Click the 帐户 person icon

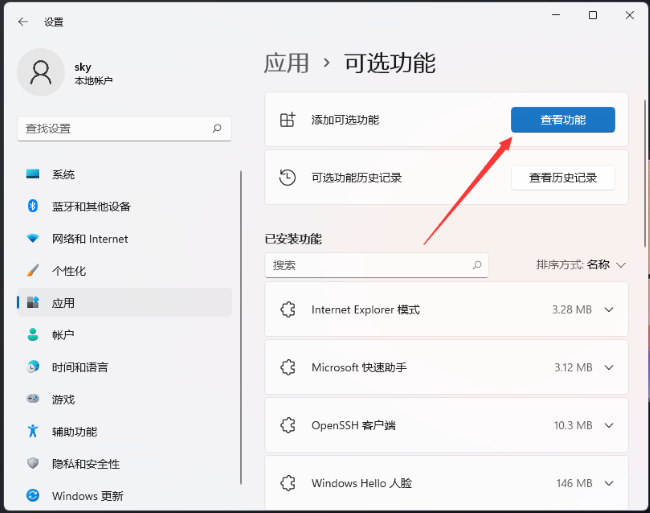point(33,334)
